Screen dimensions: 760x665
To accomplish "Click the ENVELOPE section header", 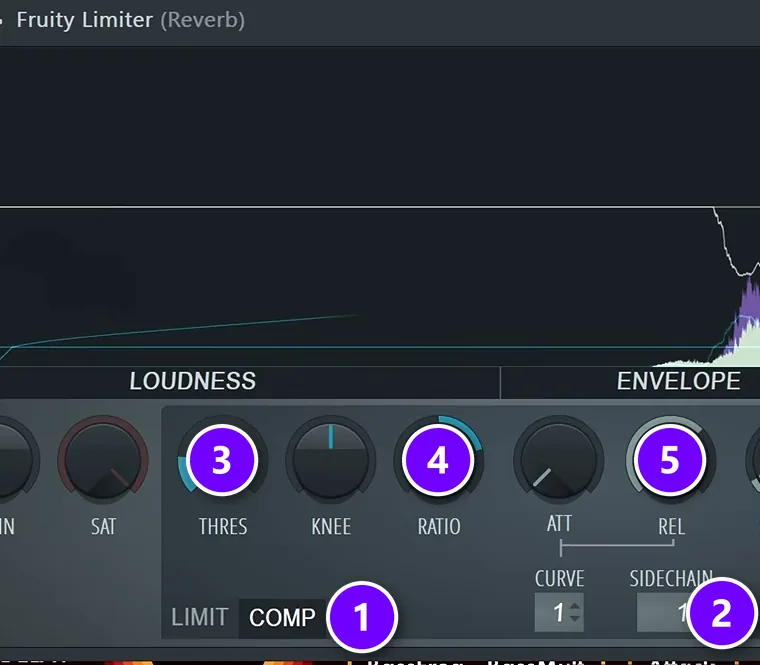I will (x=679, y=381).
